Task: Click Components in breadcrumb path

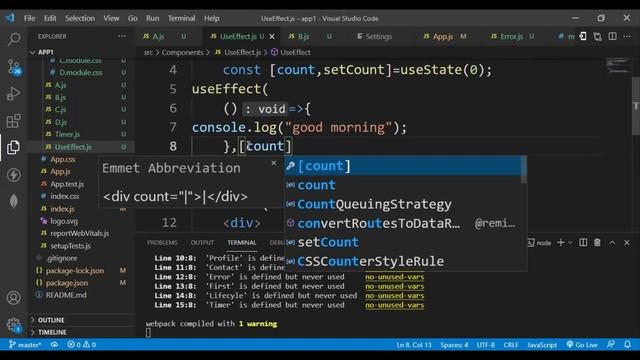Action: [x=182, y=52]
